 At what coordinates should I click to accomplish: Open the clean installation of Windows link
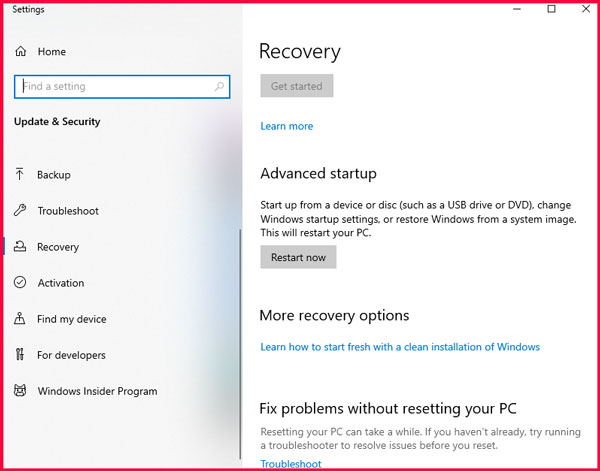400,347
